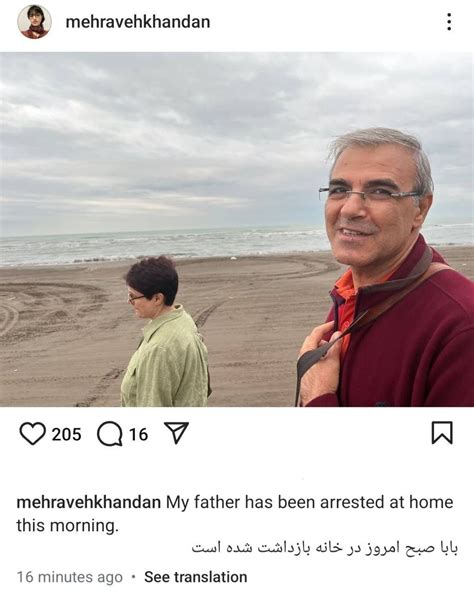View the 205 likes count

pos(66,434)
